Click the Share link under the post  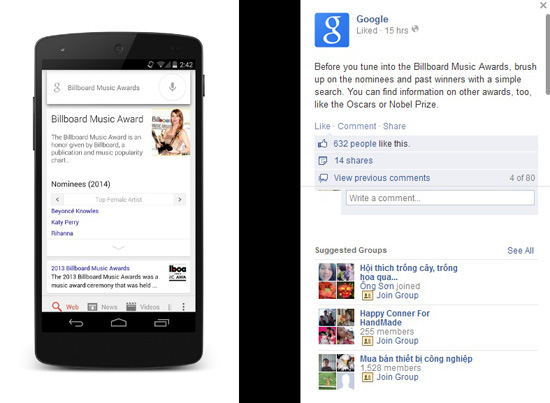point(394,126)
